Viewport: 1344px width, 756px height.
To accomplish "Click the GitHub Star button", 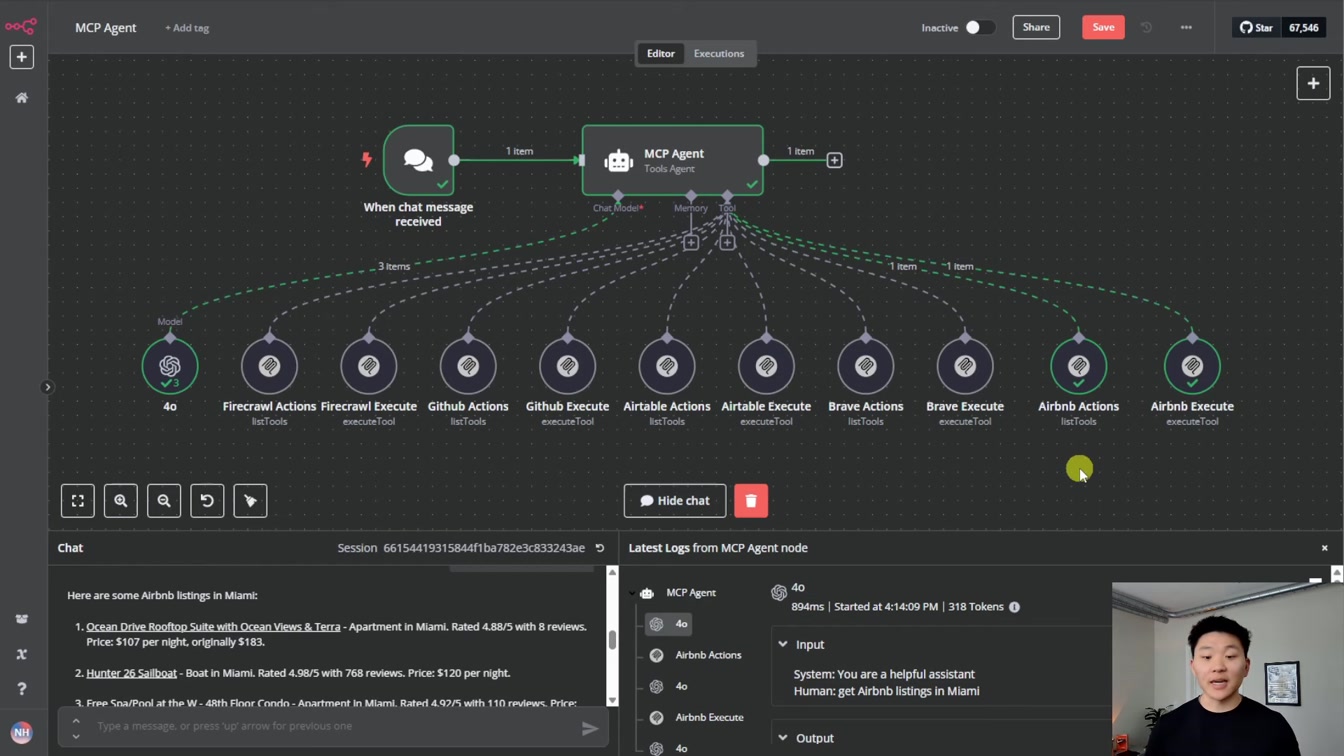I will [x=1257, y=28].
